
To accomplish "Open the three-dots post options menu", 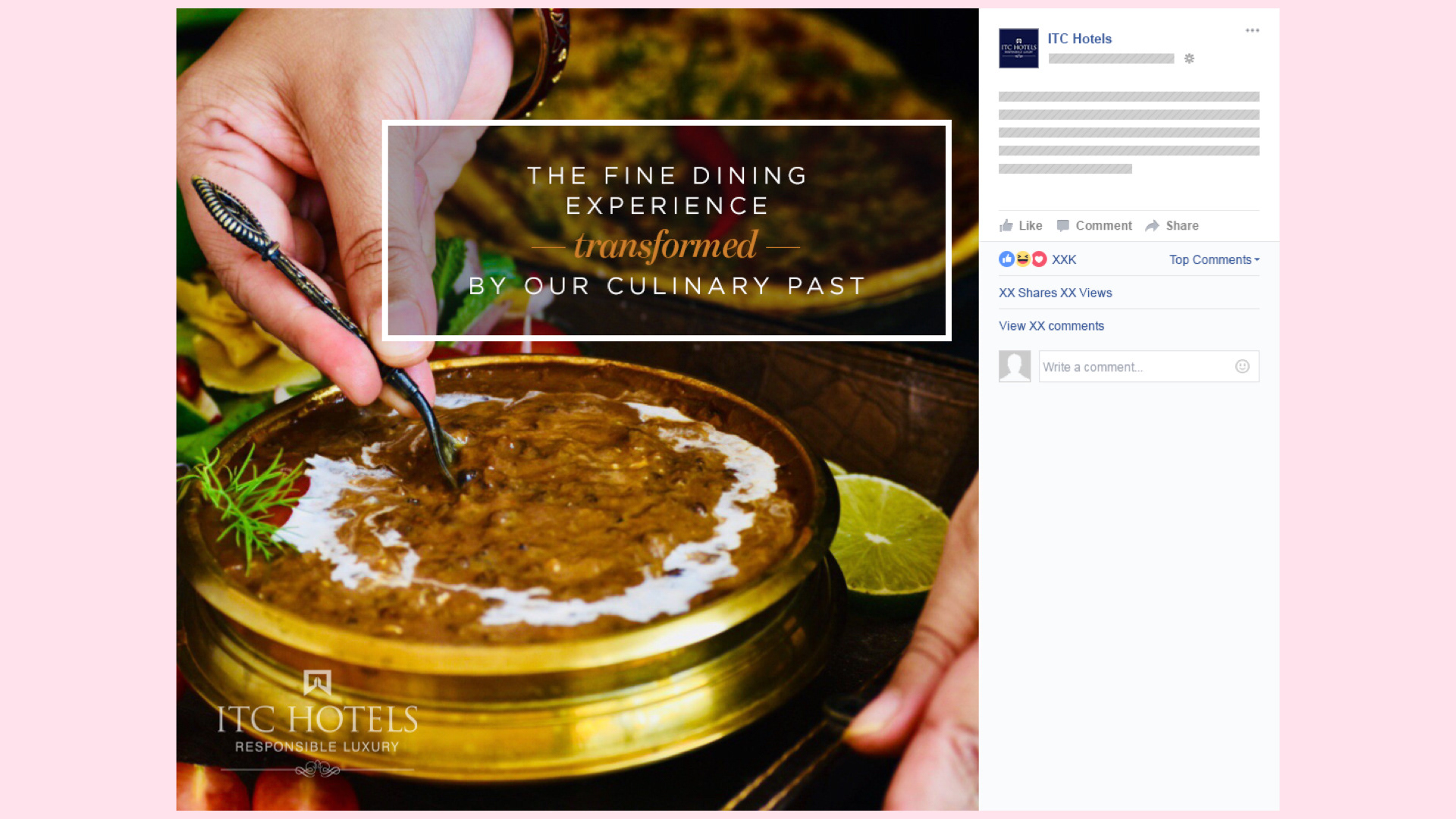I will (1252, 30).
